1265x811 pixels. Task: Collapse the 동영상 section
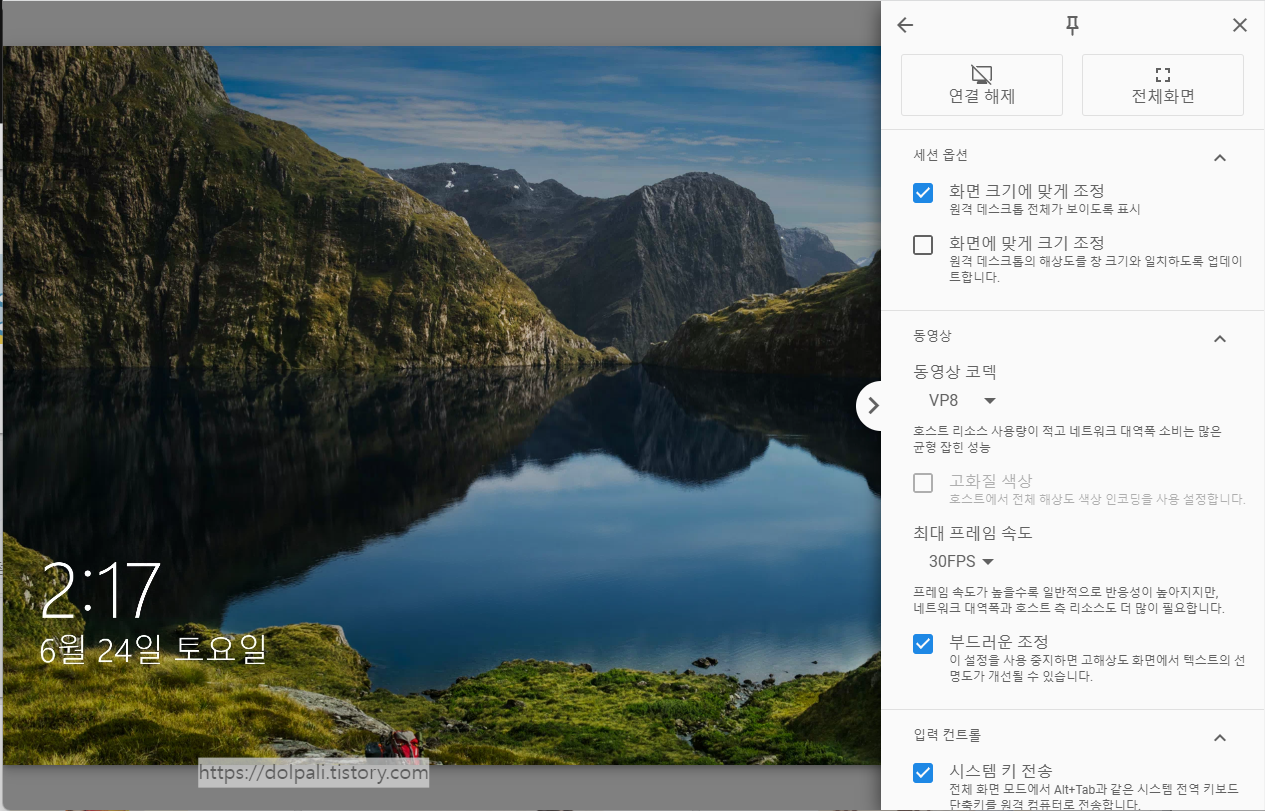[1219, 338]
